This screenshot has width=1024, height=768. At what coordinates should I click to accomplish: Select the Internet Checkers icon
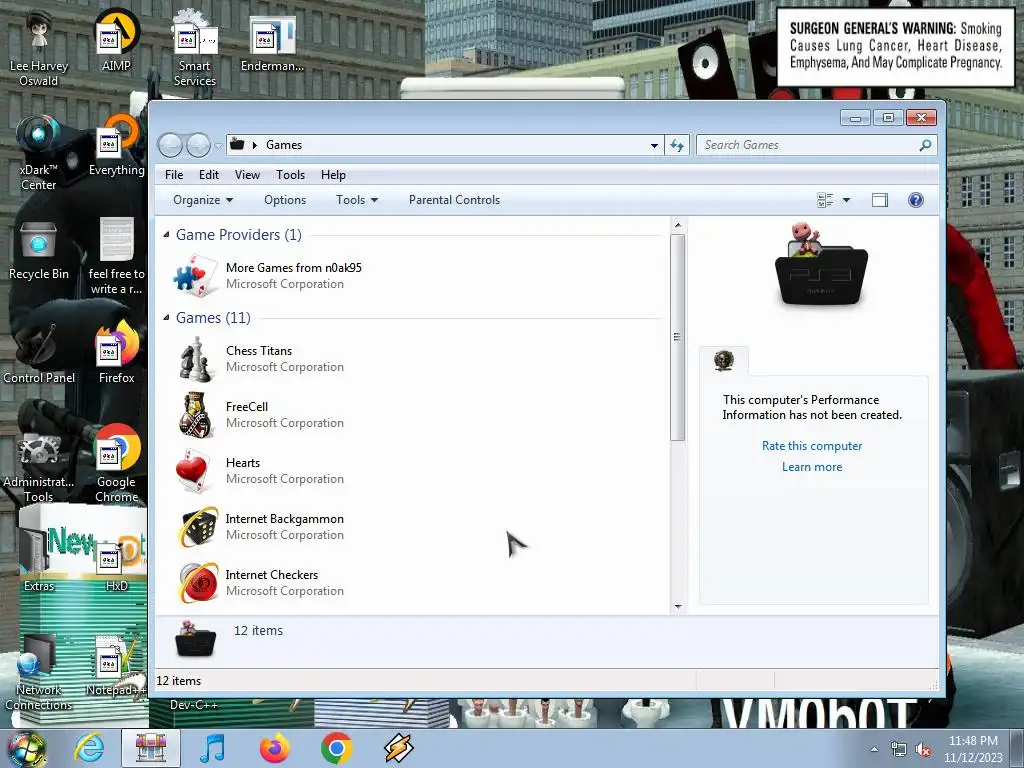click(198, 583)
